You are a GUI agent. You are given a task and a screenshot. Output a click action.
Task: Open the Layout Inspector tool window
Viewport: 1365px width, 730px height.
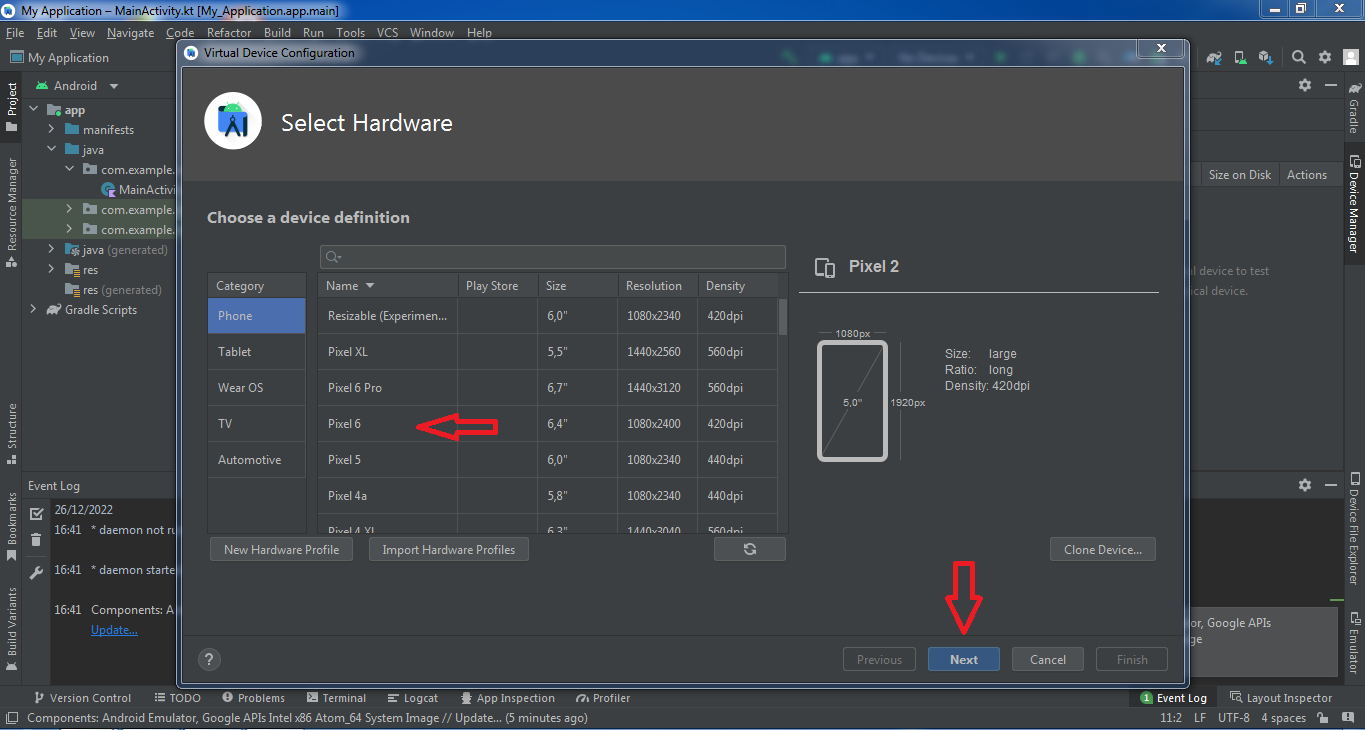coord(1281,698)
